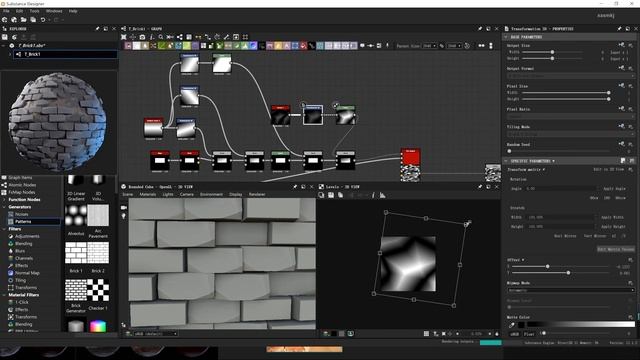Open the Mipmap Mode dropdown
This screenshot has height=360, width=640.
570,290
